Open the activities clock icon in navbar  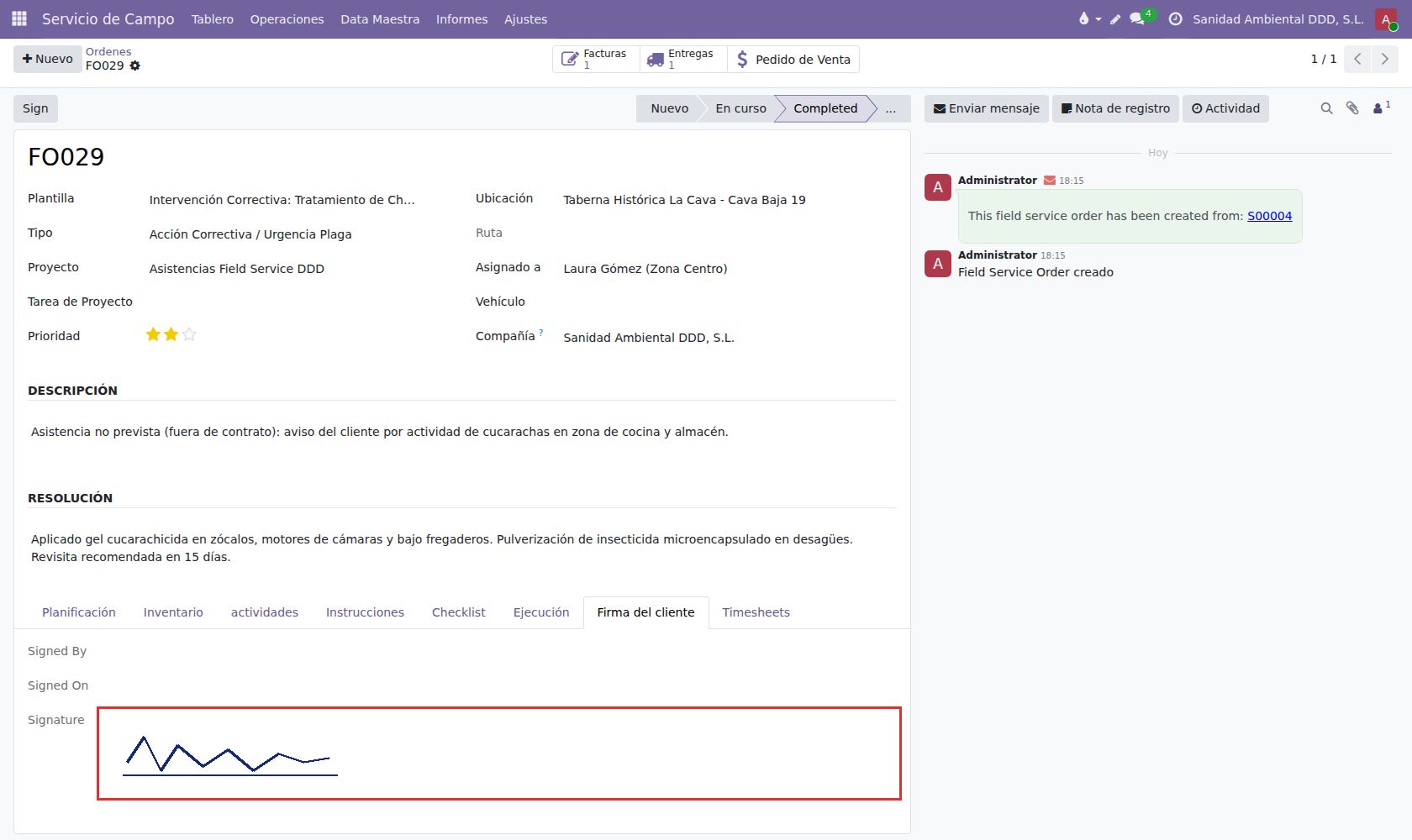1176,18
